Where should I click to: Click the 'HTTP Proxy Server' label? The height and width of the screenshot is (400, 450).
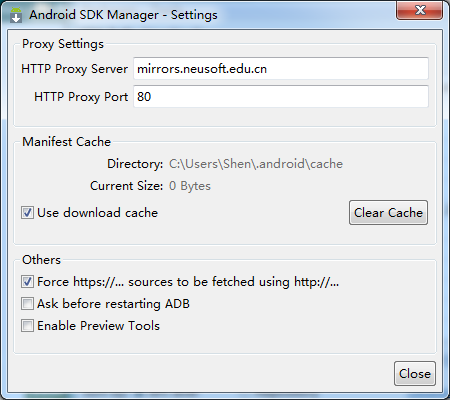[x=74, y=69]
